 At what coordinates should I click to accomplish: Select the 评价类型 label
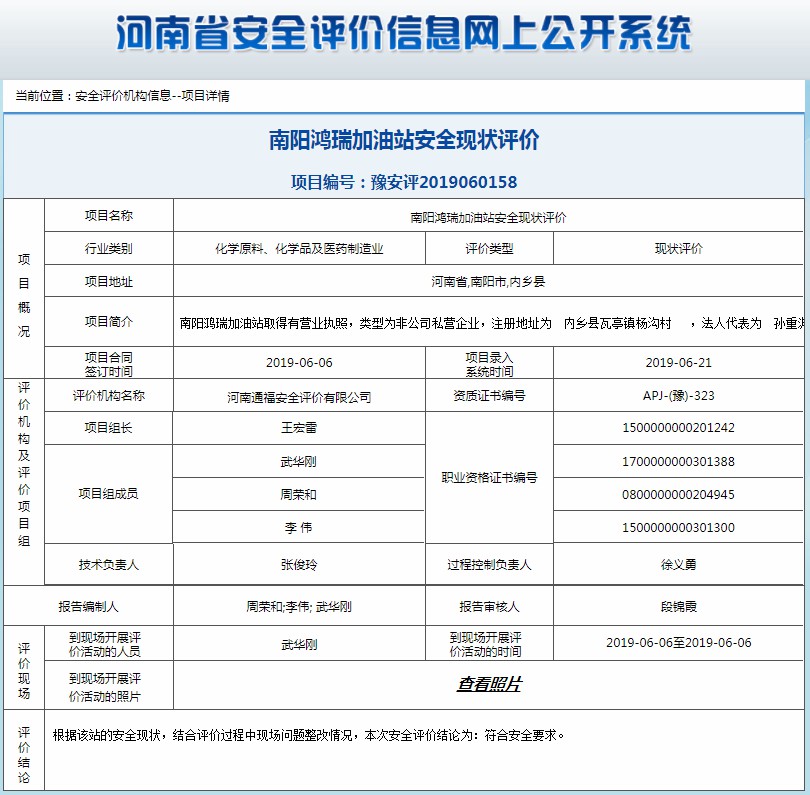(x=489, y=248)
